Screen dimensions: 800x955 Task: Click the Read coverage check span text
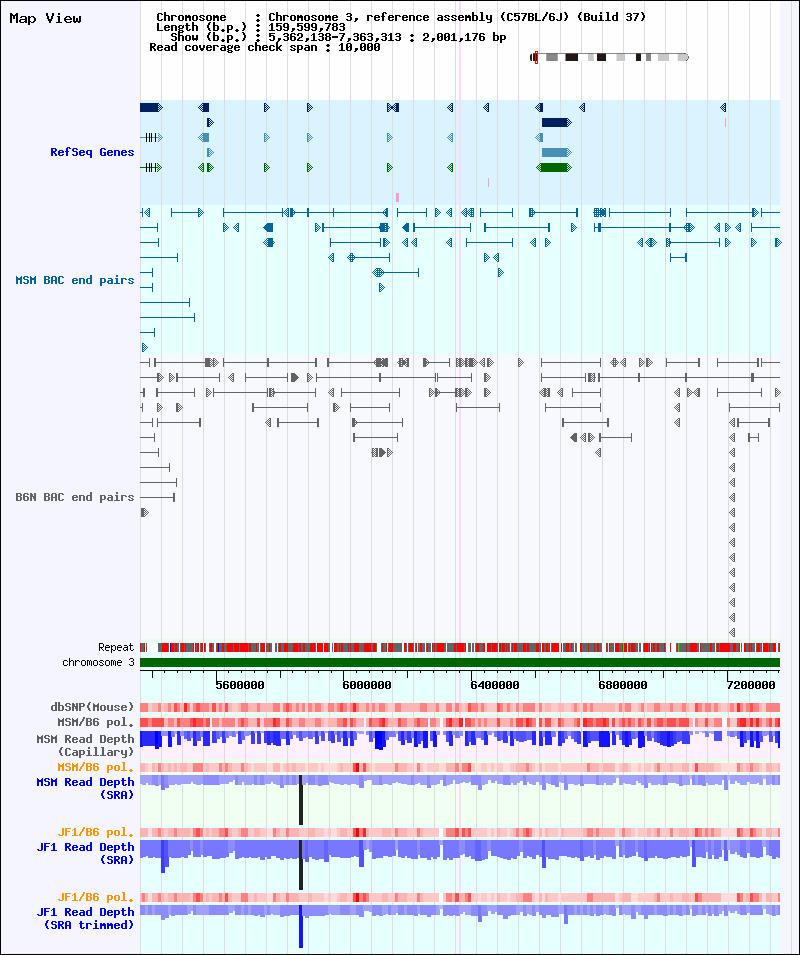click(265, 48)
